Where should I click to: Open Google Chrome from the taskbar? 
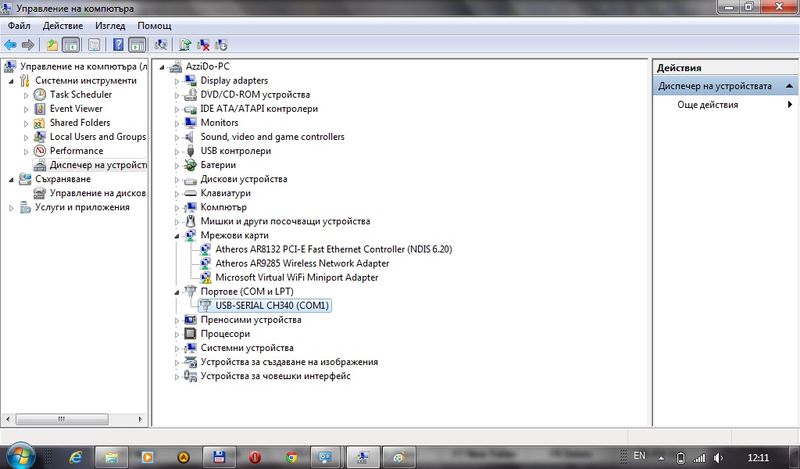tap(290, 457)
